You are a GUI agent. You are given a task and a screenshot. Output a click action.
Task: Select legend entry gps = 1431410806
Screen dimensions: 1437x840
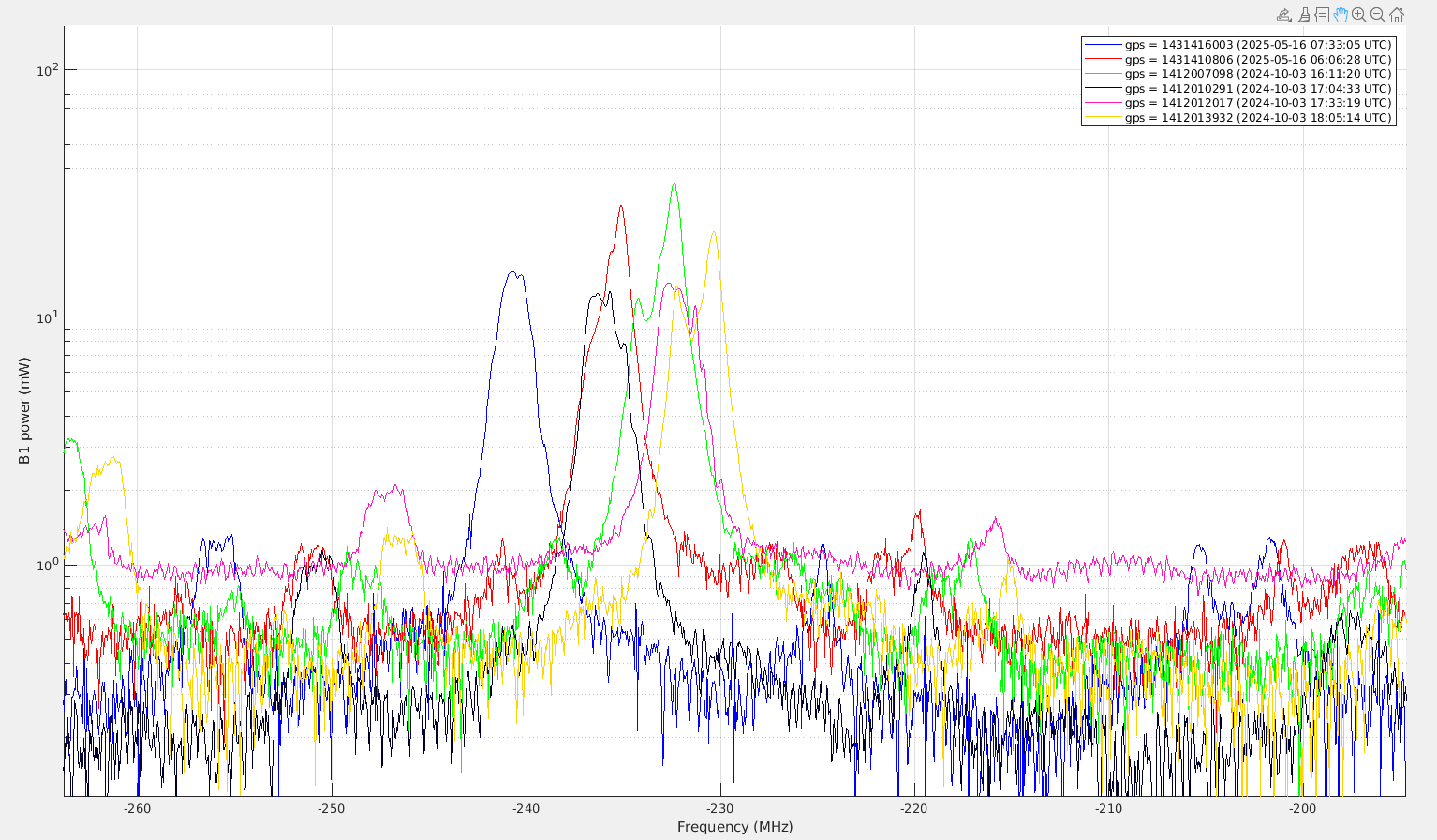click(x=1238, y=59)
